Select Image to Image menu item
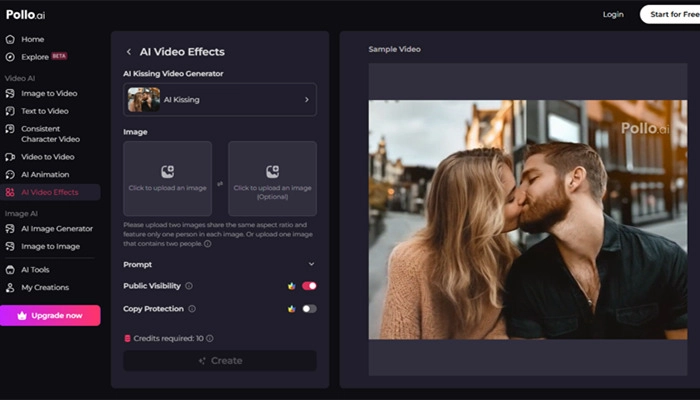Screen dimensions: 700x400 point(50,246)
